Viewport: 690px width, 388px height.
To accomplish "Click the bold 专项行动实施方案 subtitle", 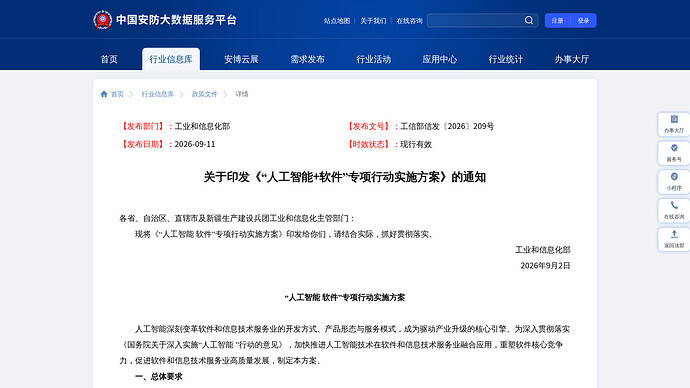I will point(345,297).
